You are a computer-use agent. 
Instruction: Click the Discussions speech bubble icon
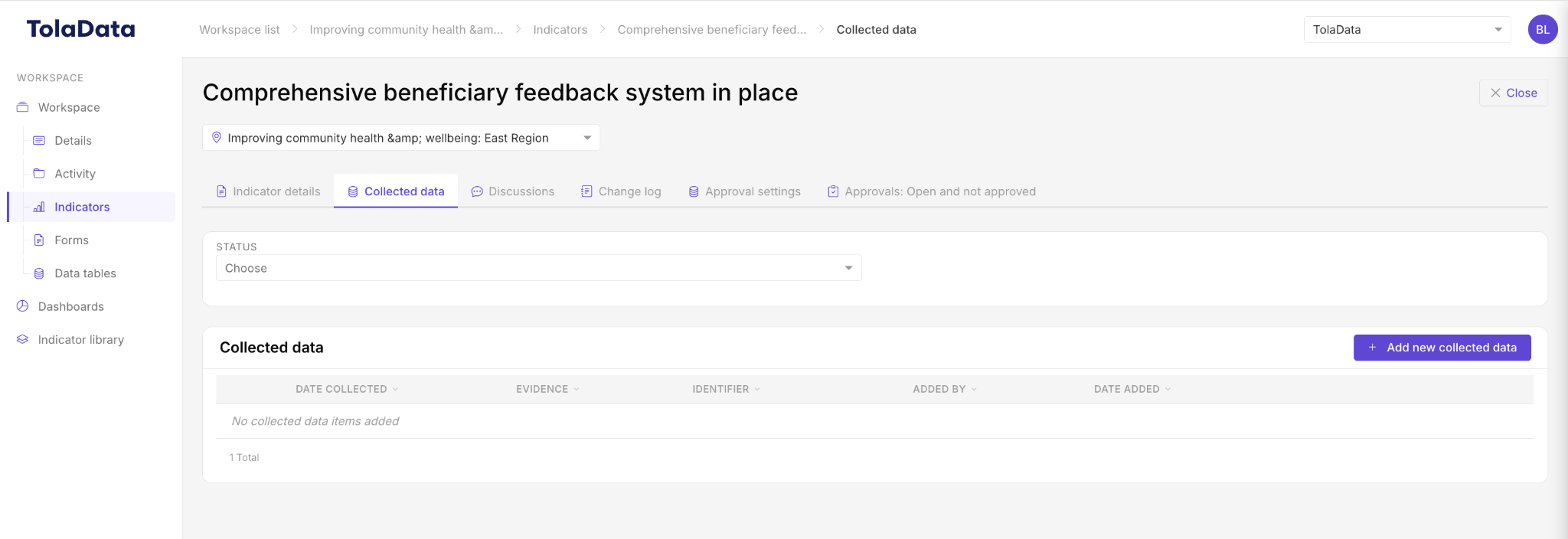coord(477,191)
